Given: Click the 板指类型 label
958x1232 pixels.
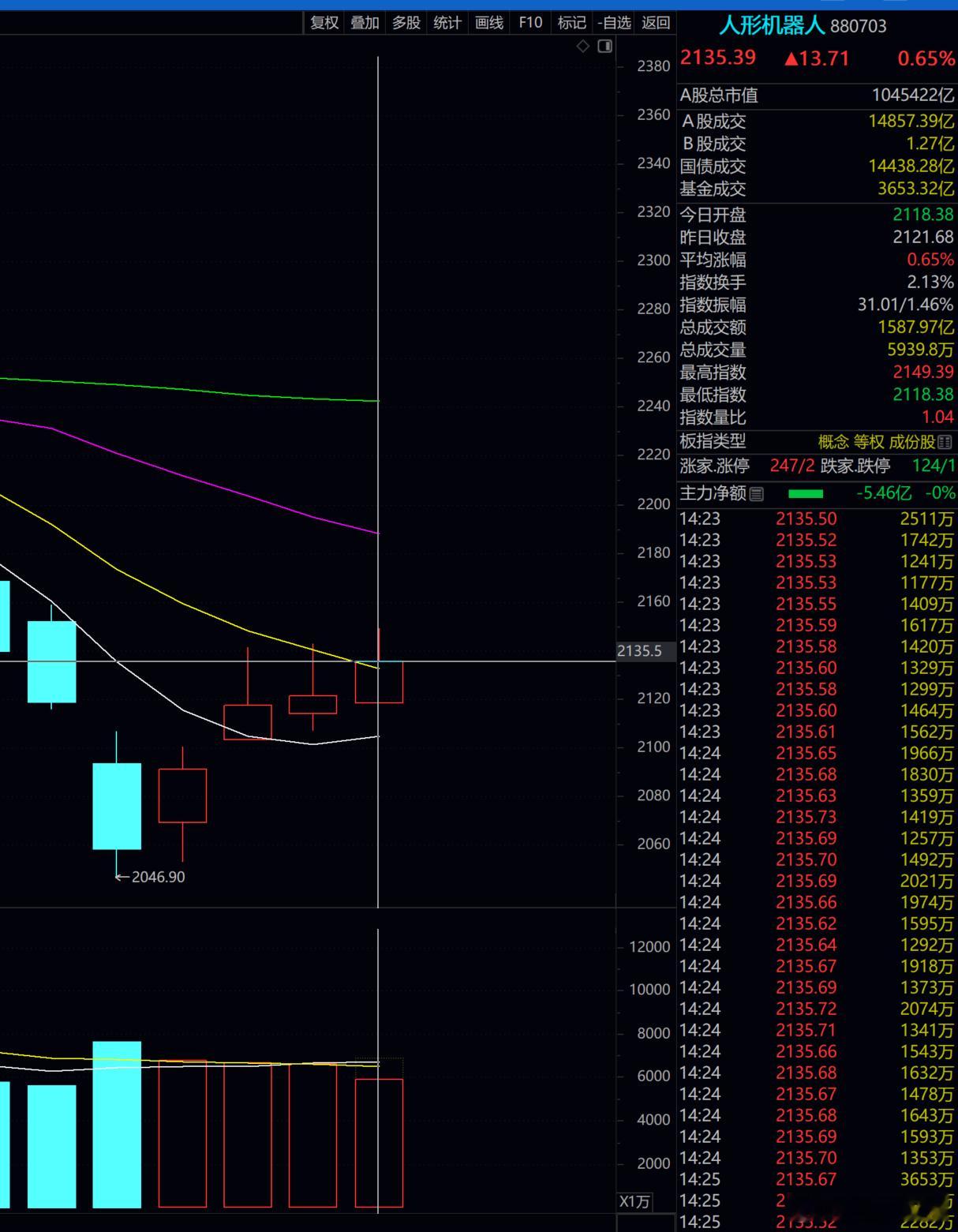Looking at the screenshot, I should (713, 441).
